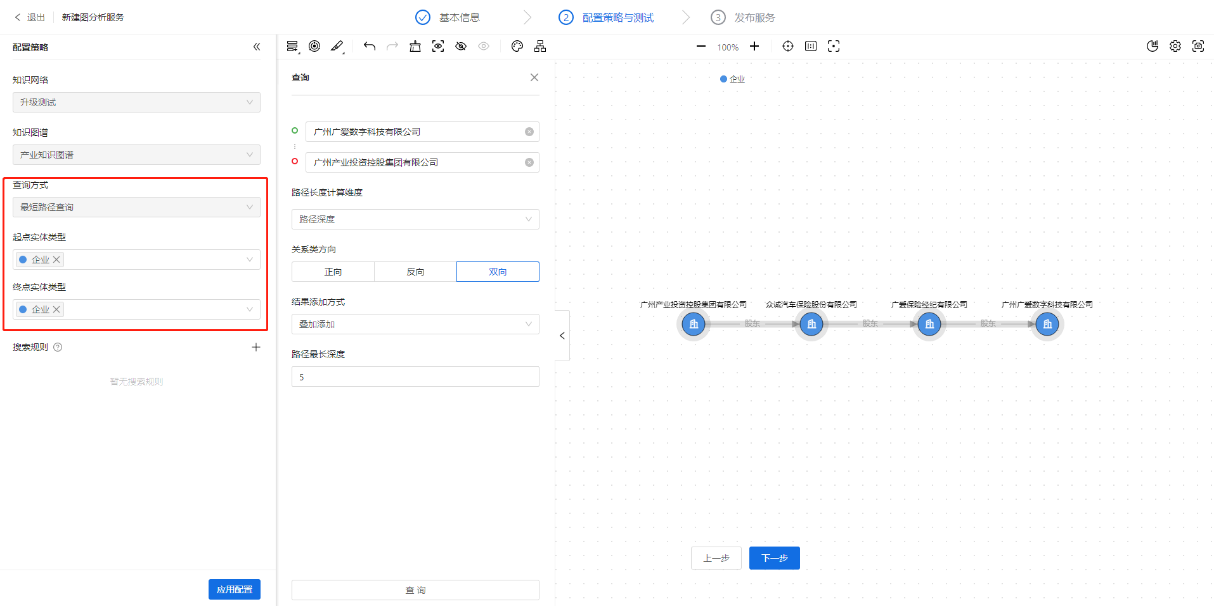This screenshot has height=606, width=1214.
Task: Close the 查询 panel
Action: pyautogui.click(x=534, y=77)
